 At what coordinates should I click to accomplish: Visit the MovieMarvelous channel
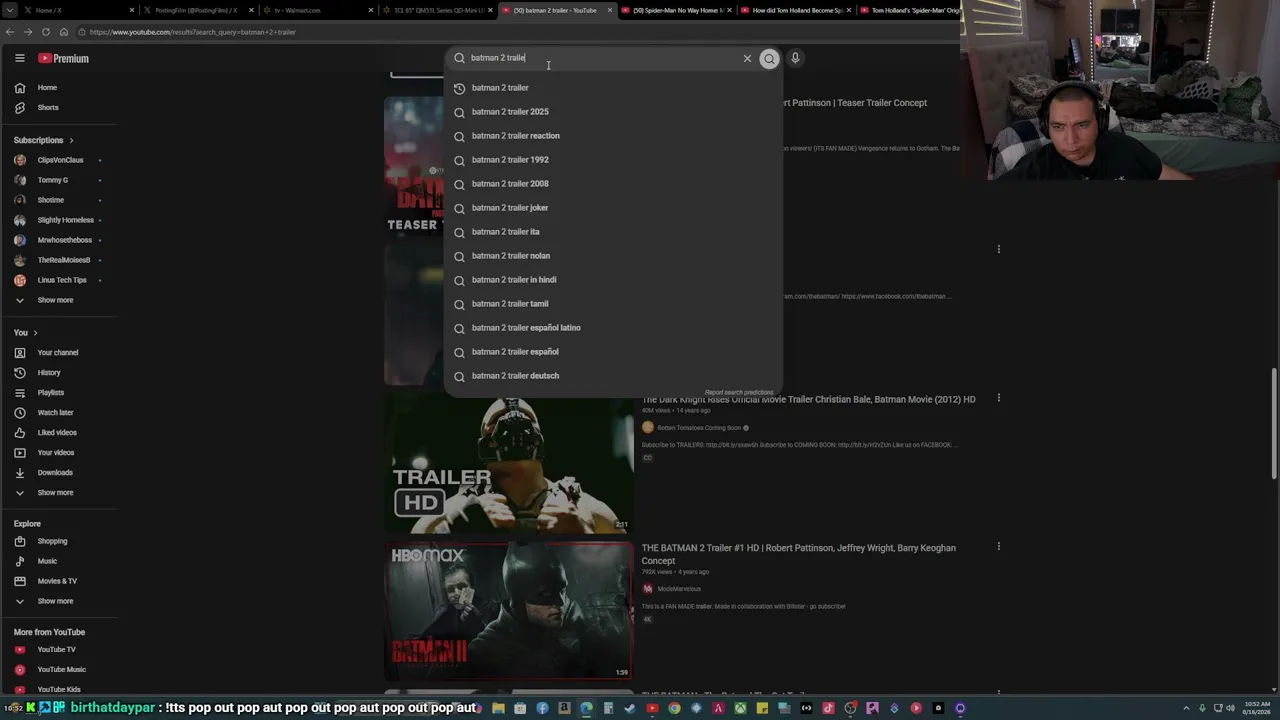(679, 589)
